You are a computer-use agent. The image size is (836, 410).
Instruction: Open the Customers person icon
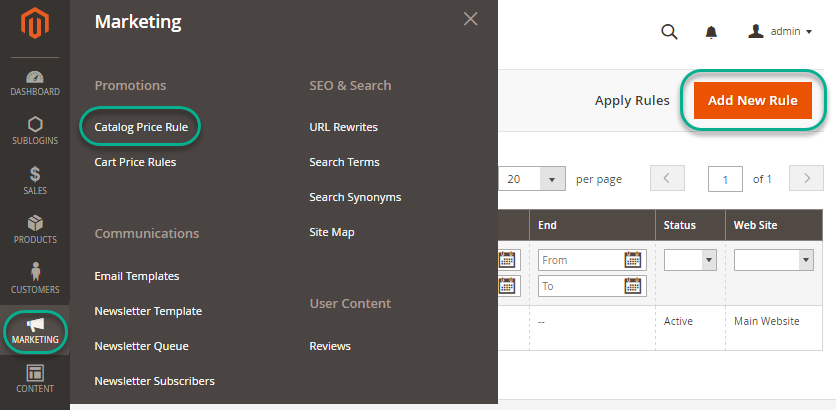pyautogui.click(x=35, y=279)
